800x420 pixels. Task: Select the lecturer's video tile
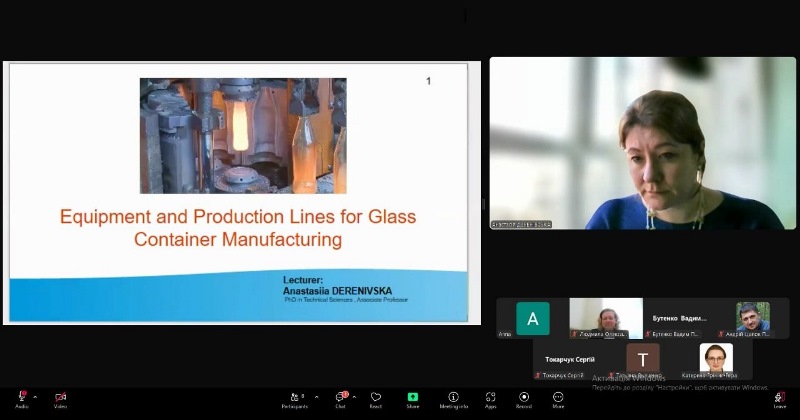click(x=642, y=143)
